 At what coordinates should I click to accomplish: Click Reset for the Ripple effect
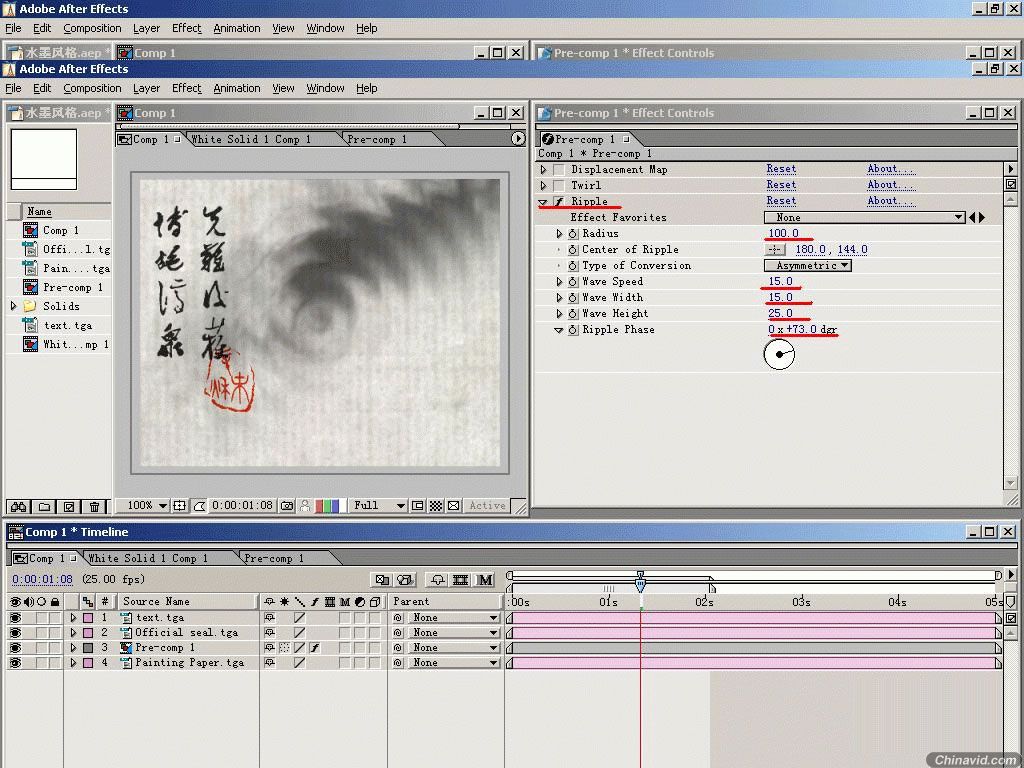point(781,201)
